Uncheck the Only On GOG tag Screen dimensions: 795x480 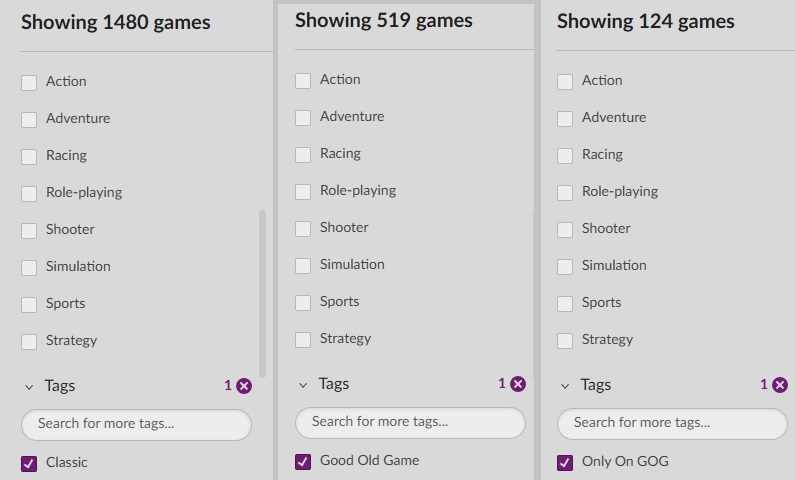point(565,462)
